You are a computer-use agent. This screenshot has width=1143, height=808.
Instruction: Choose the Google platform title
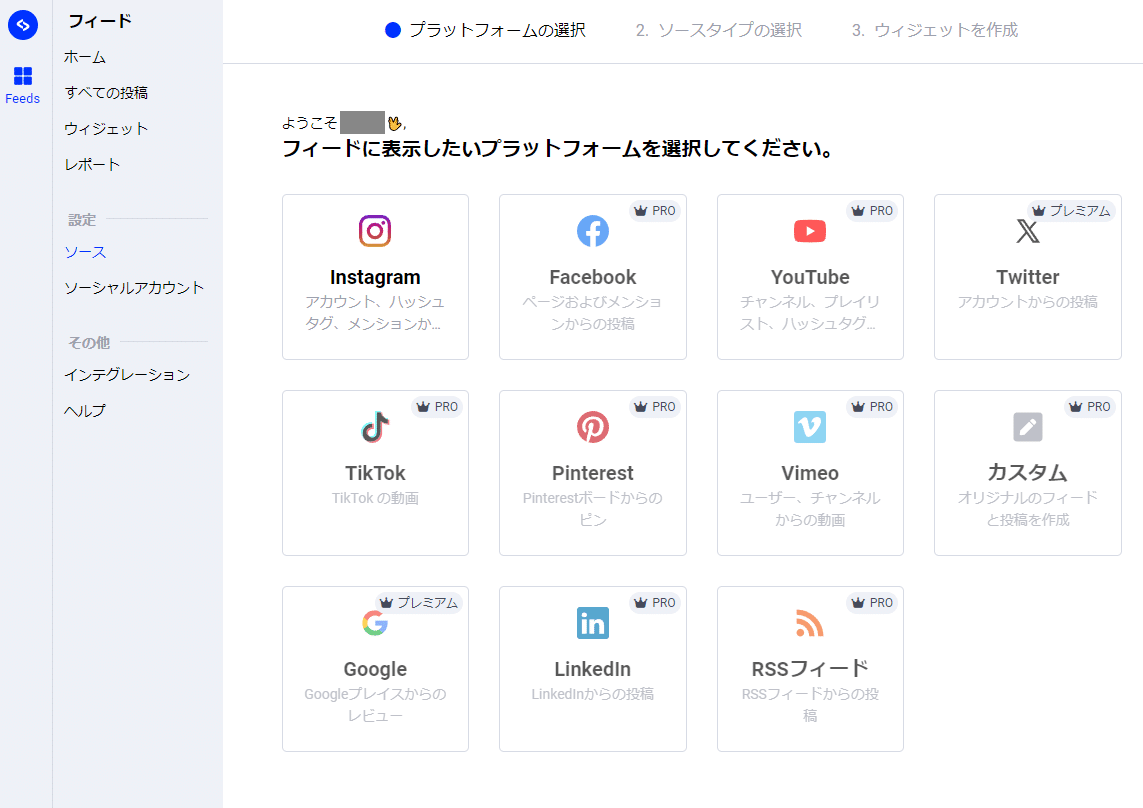[x=375, y=669]
